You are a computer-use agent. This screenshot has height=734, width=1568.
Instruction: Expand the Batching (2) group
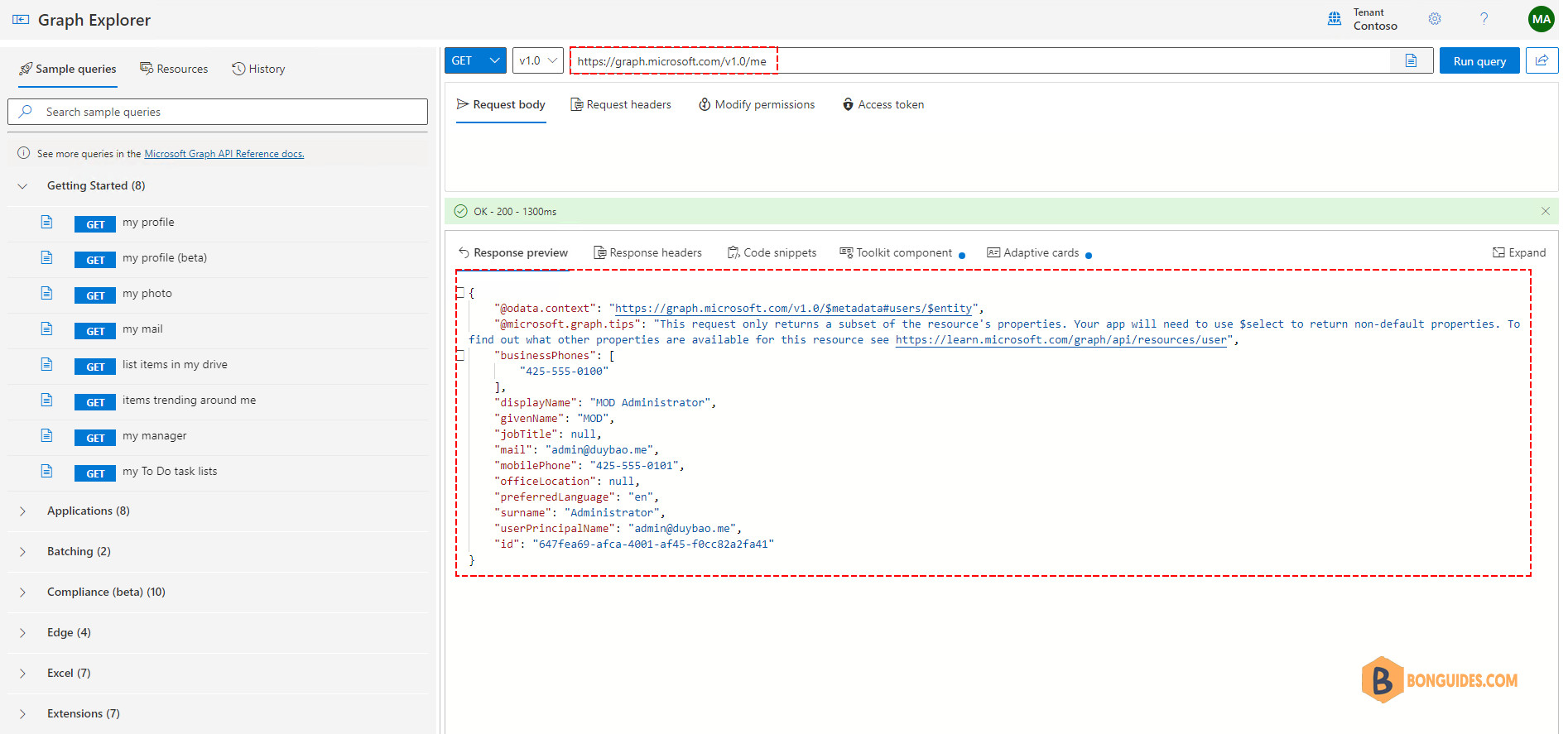point(22,552)
